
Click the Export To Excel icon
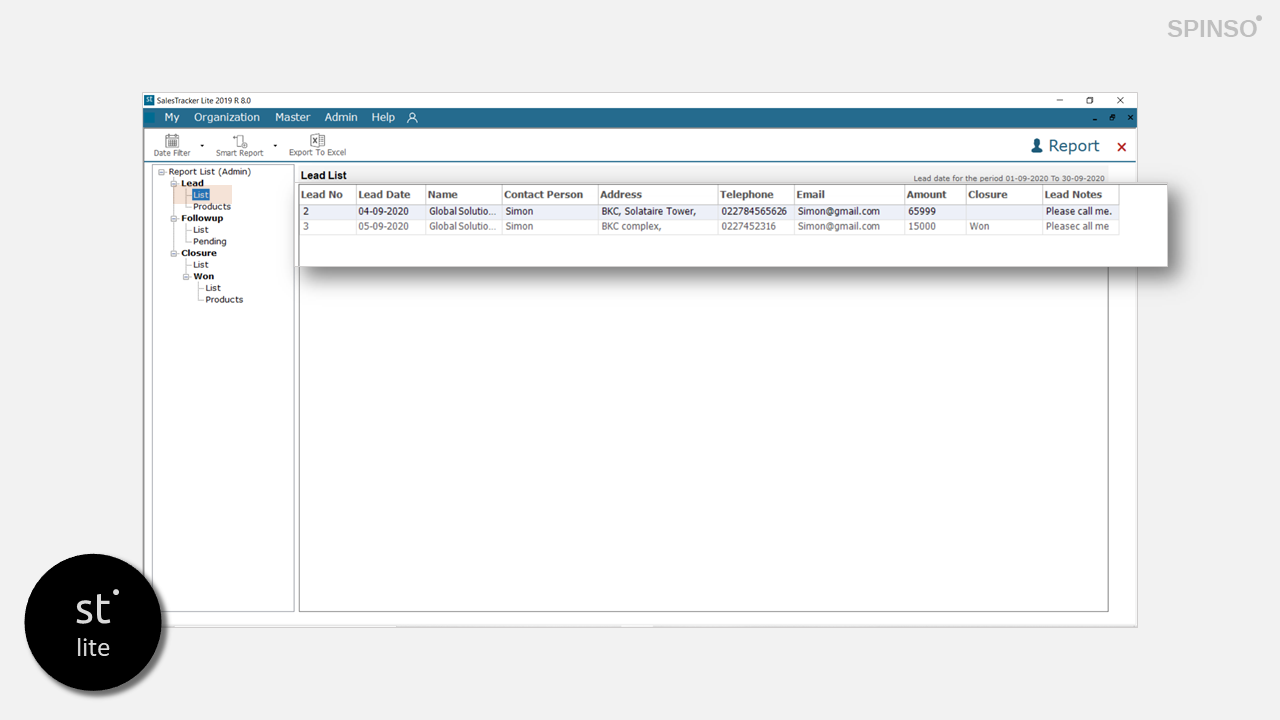[x=317, y=141]
